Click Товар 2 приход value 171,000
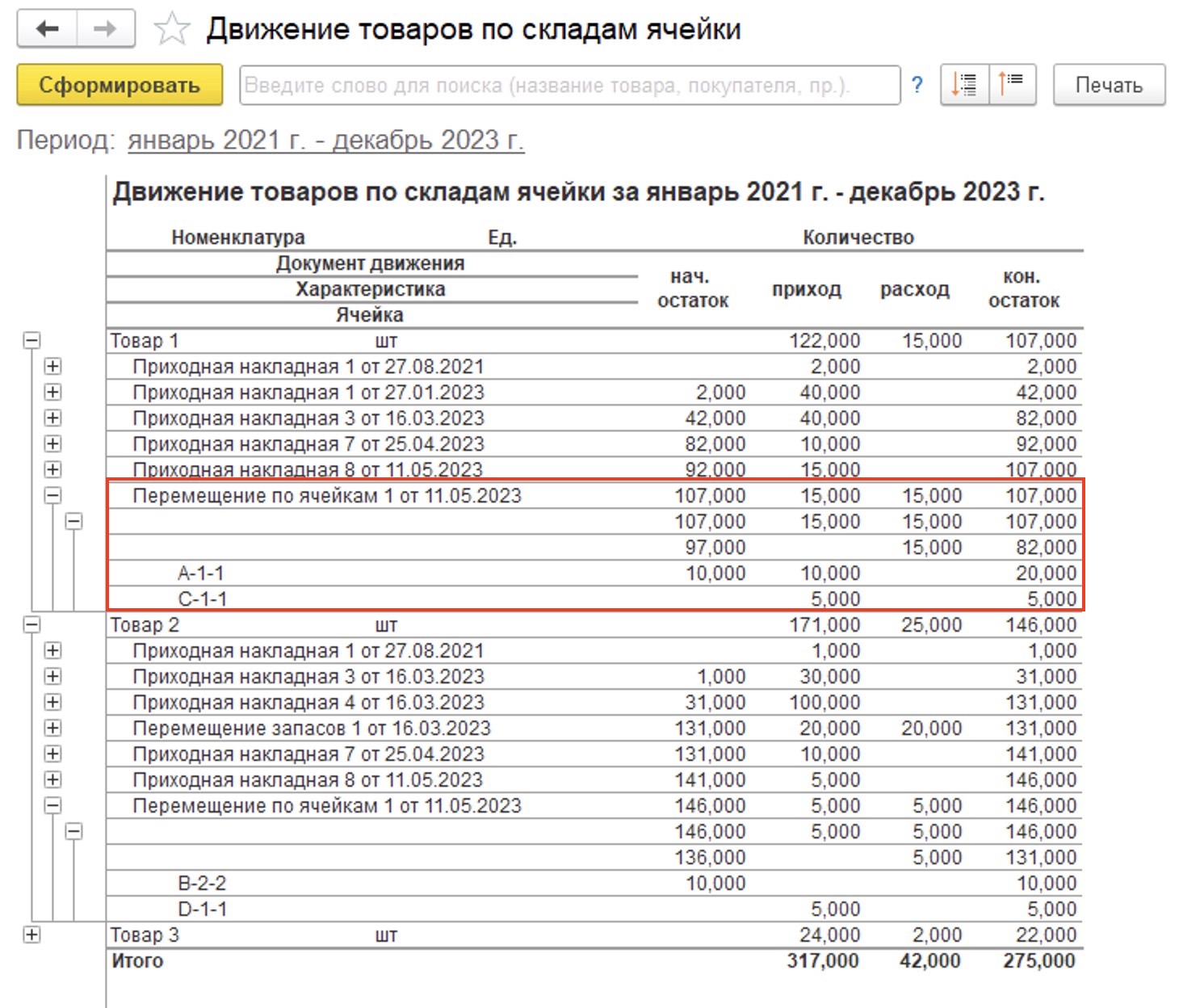The width and height of the screenshot is (1179, 1008). [824, 625]
